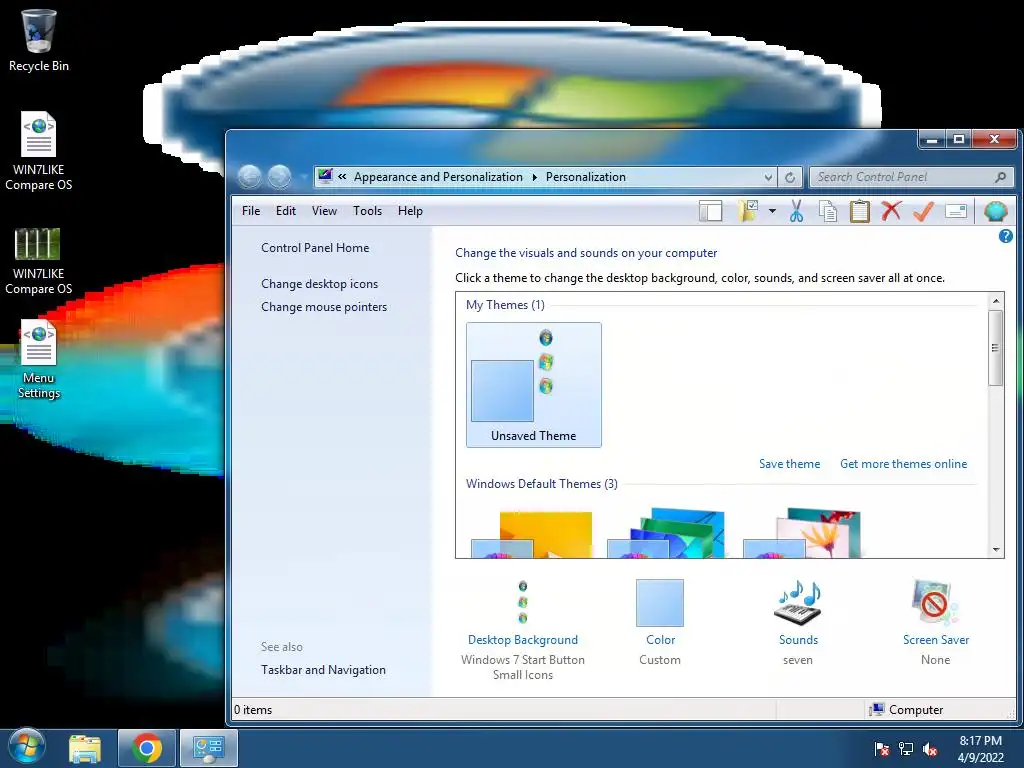Viewport: 1024px width, 768px height.
Task: Expand the address bar history dropdown
Action: (x=768, y=177)
